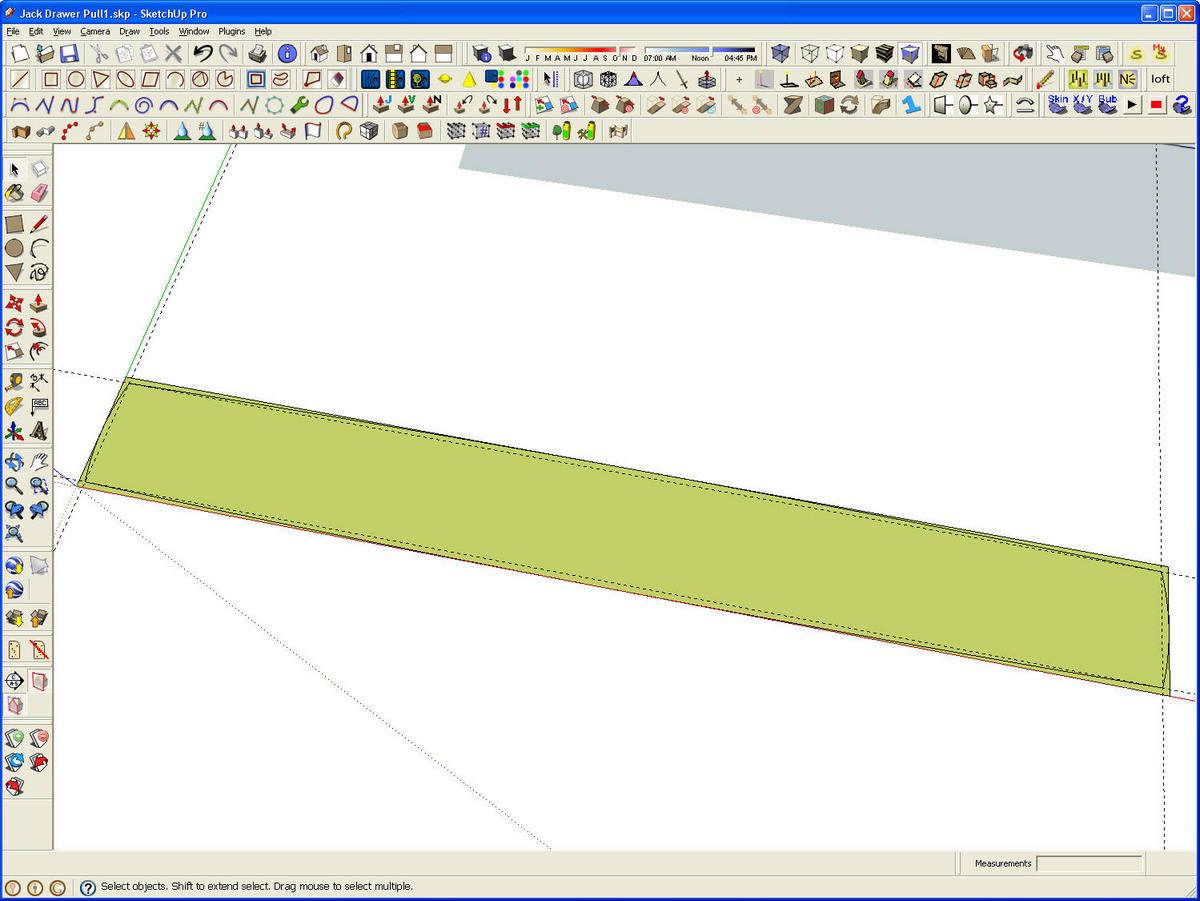The width and height of the screenshot is (1200, 901).
Task: Select the Push/Pull tool
Action: tap(39, 303)
